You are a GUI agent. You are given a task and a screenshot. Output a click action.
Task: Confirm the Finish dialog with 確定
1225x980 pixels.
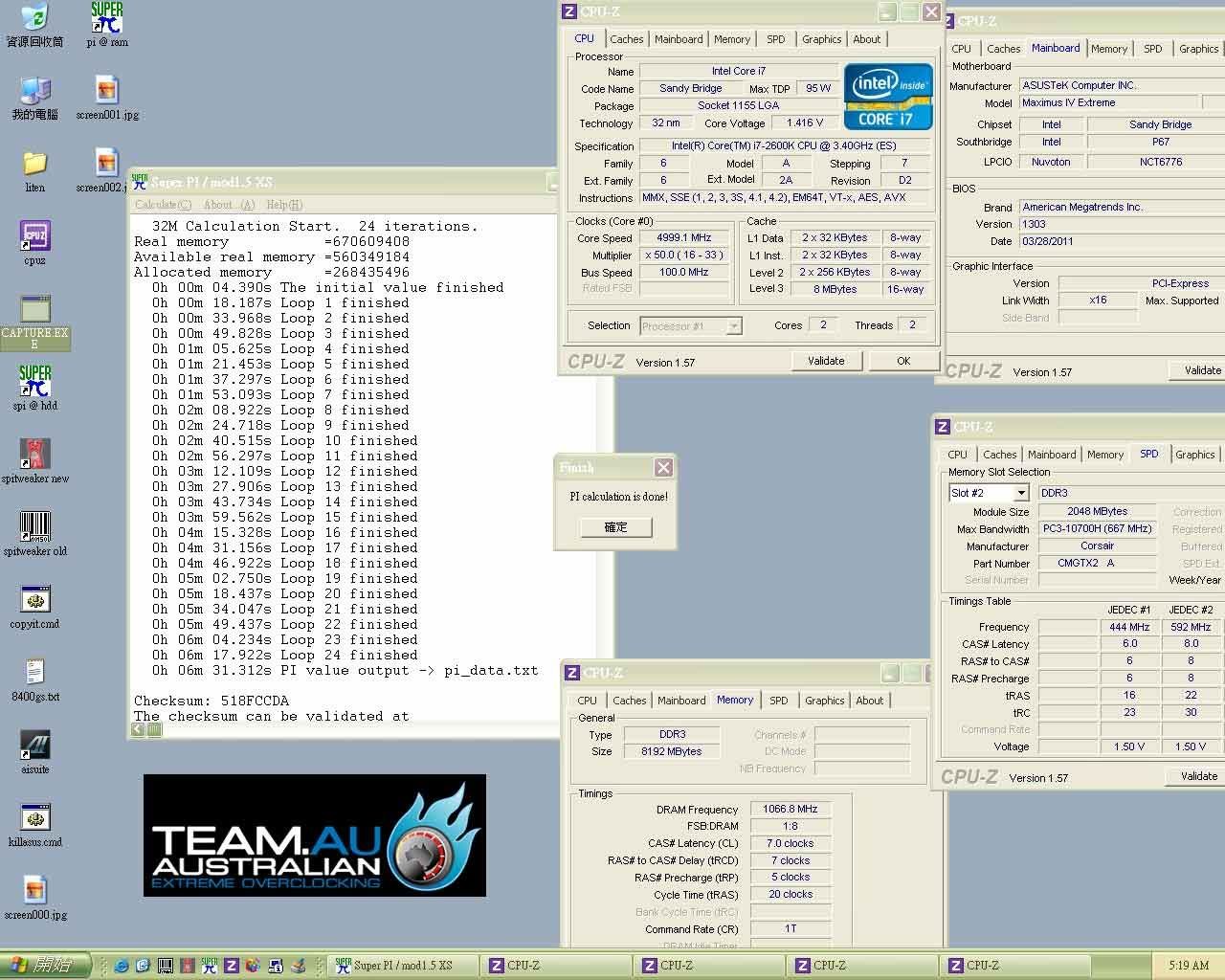[615, 527]
